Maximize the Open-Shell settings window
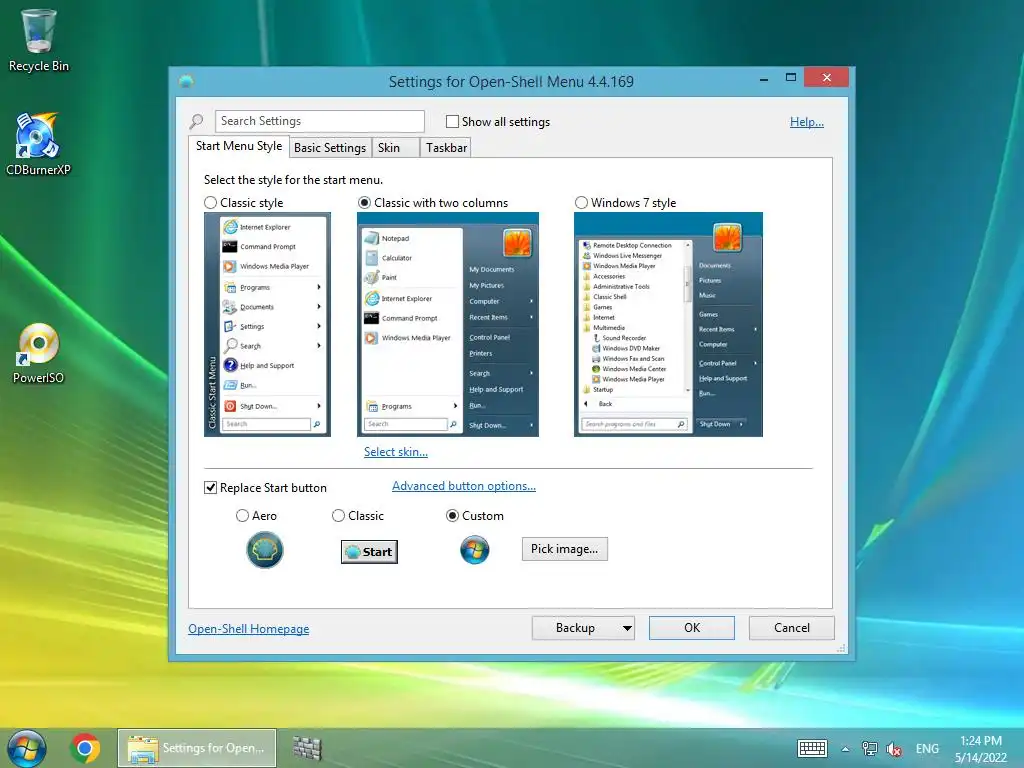 click(791, 78)
